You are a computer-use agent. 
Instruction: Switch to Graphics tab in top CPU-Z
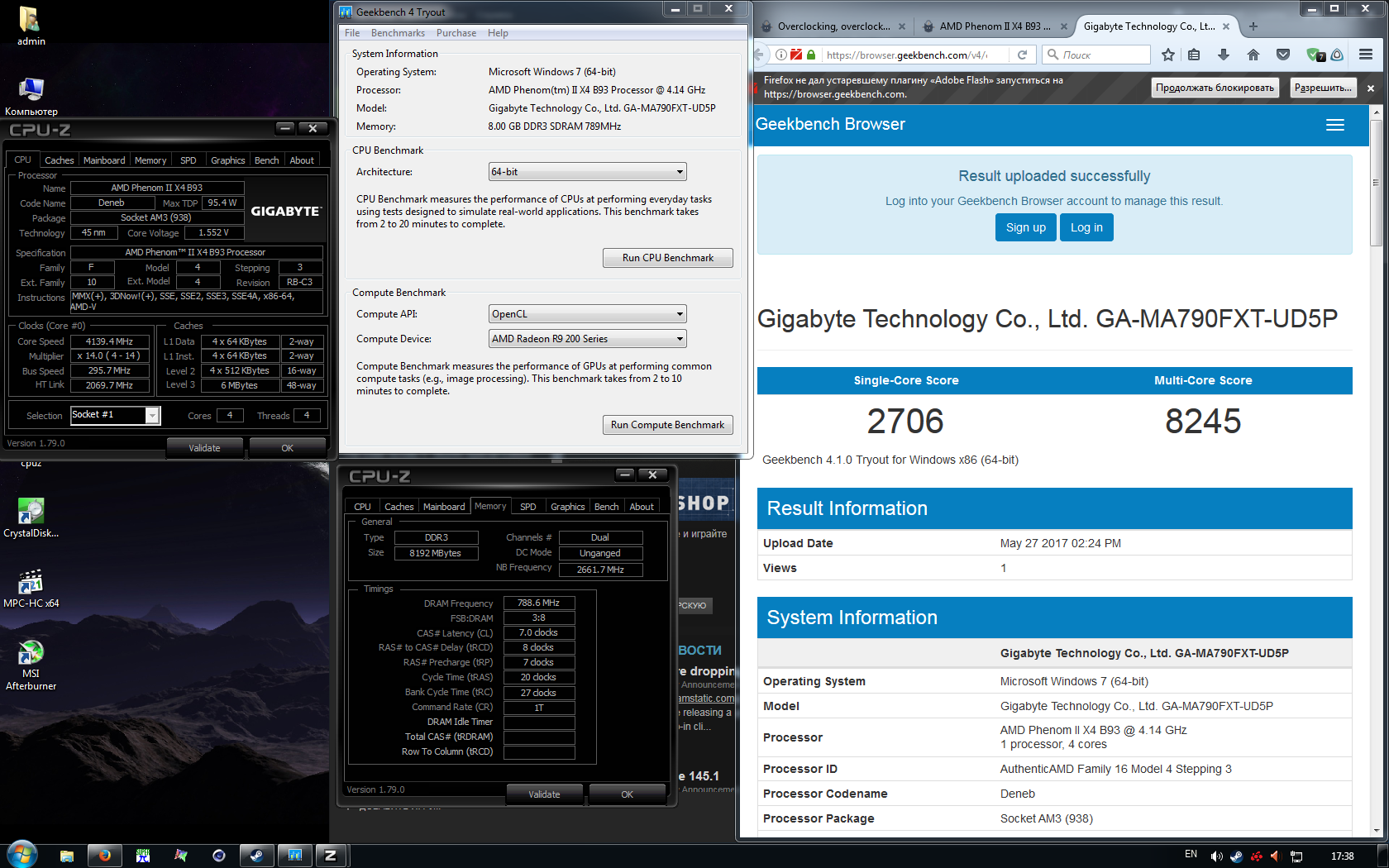[227, 160]
